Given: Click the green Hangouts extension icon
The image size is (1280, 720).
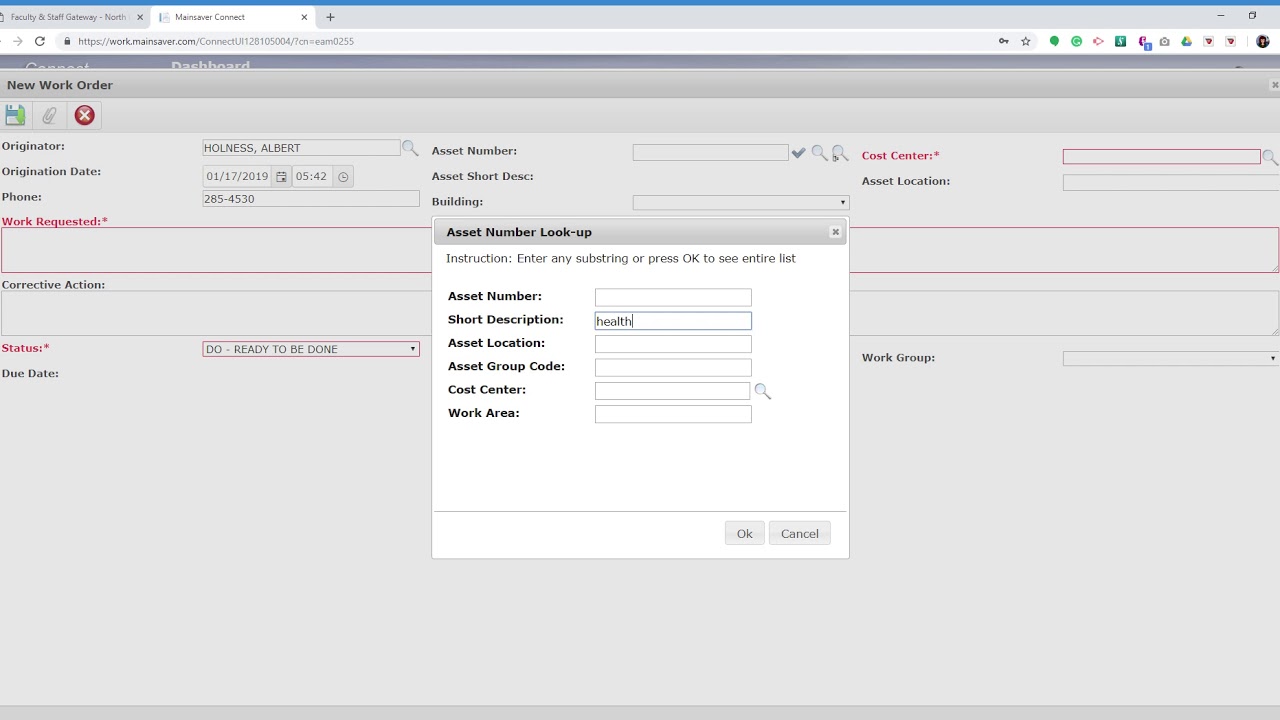Looking at the screenshot, I should 1054,41.
